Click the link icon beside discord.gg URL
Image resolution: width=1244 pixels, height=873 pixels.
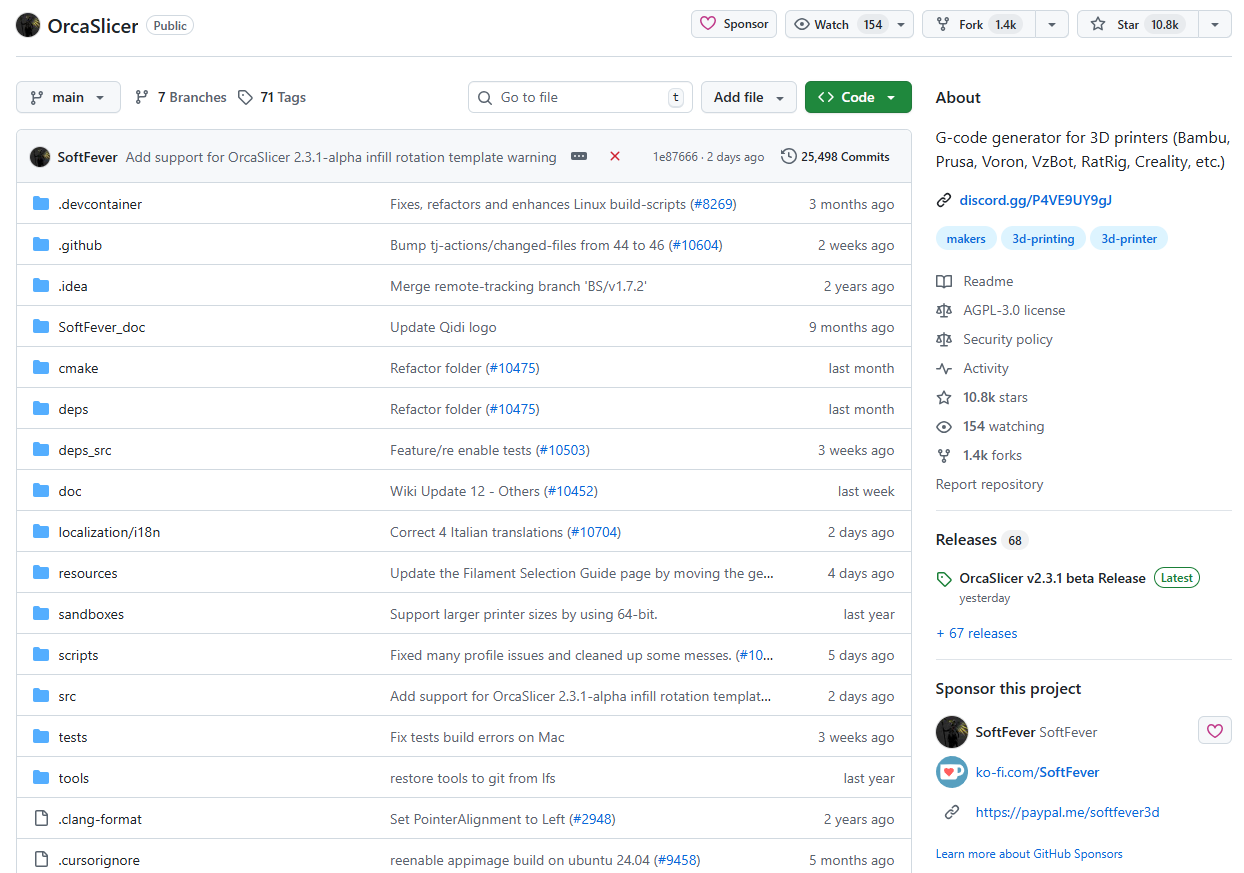(x=944, y=200)
